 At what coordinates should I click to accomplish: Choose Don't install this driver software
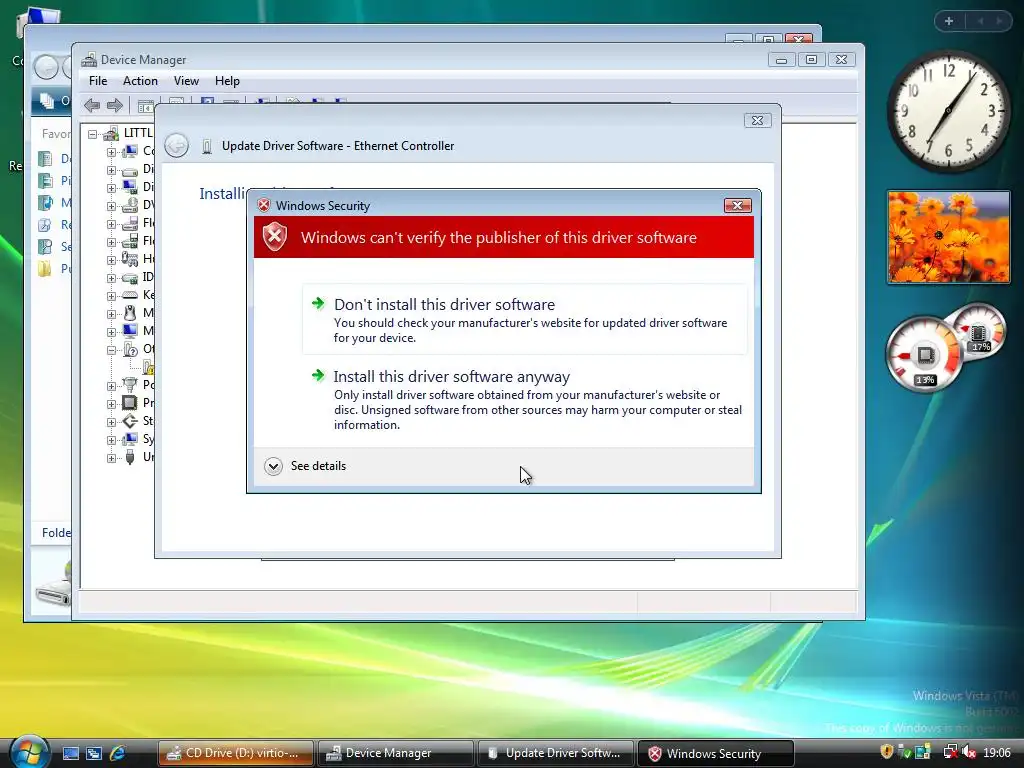pos(524,319)
